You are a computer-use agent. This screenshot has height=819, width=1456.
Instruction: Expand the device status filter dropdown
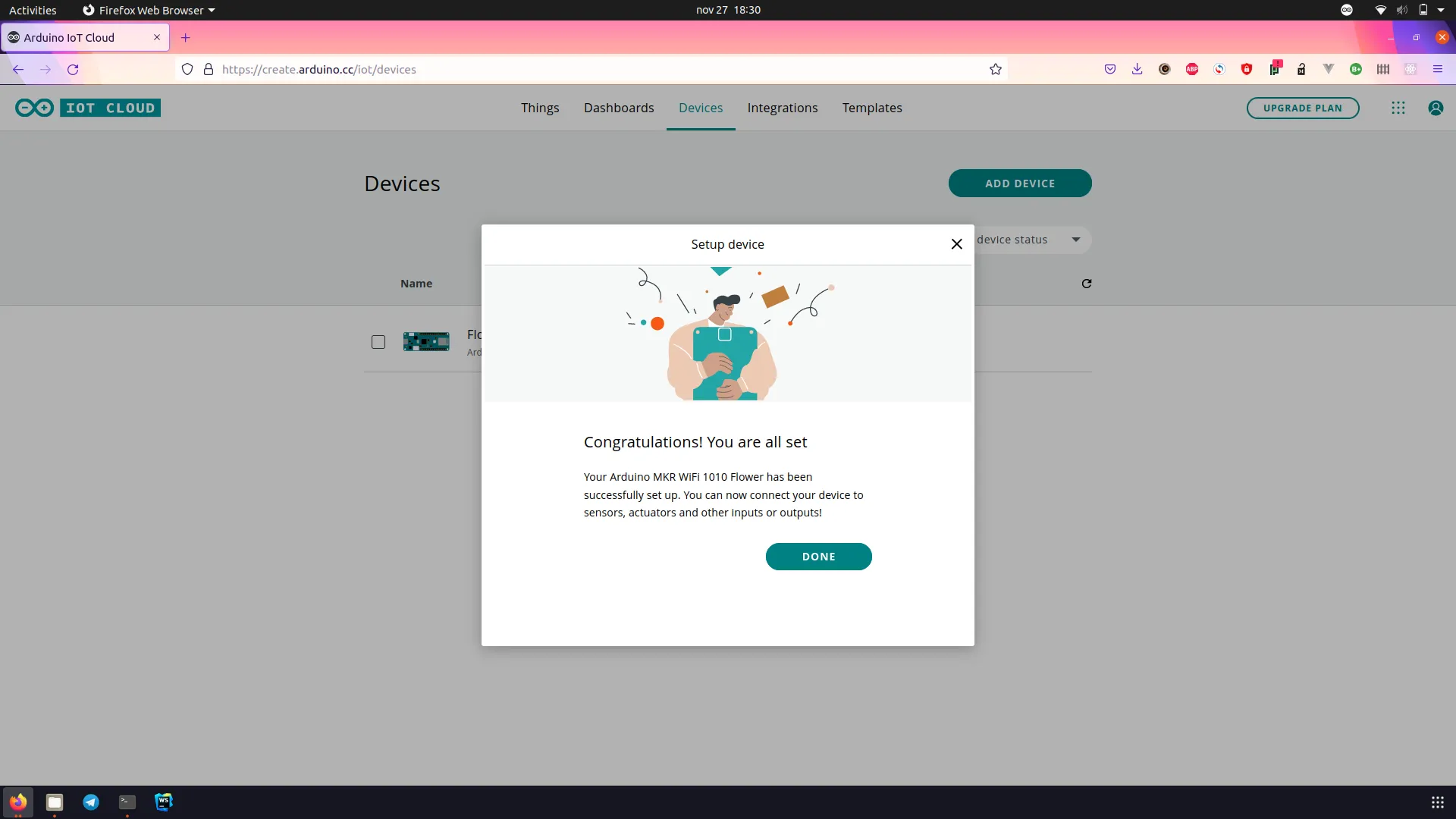click(x=1075, y=240)
